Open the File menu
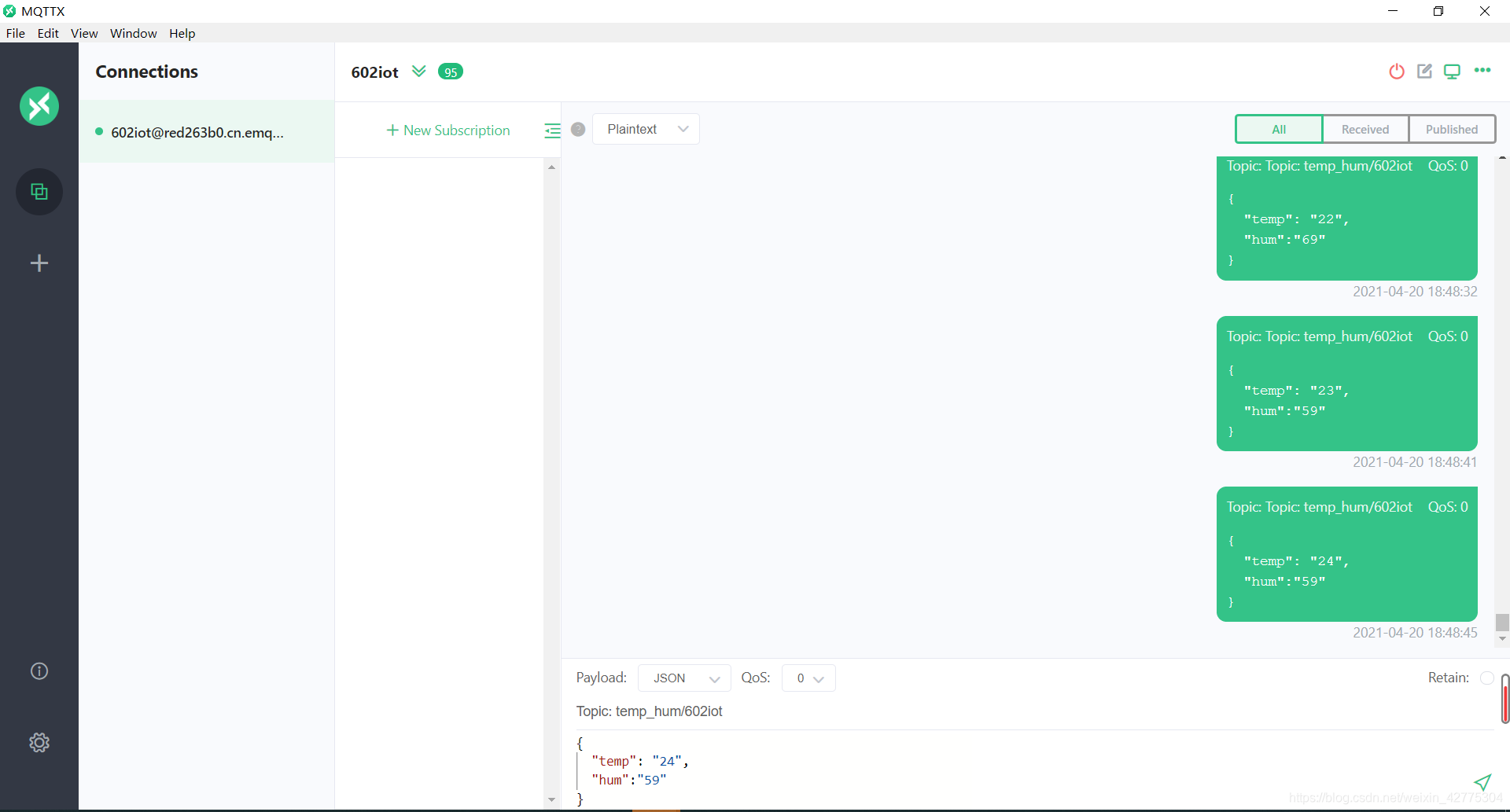 click(16, 33)
